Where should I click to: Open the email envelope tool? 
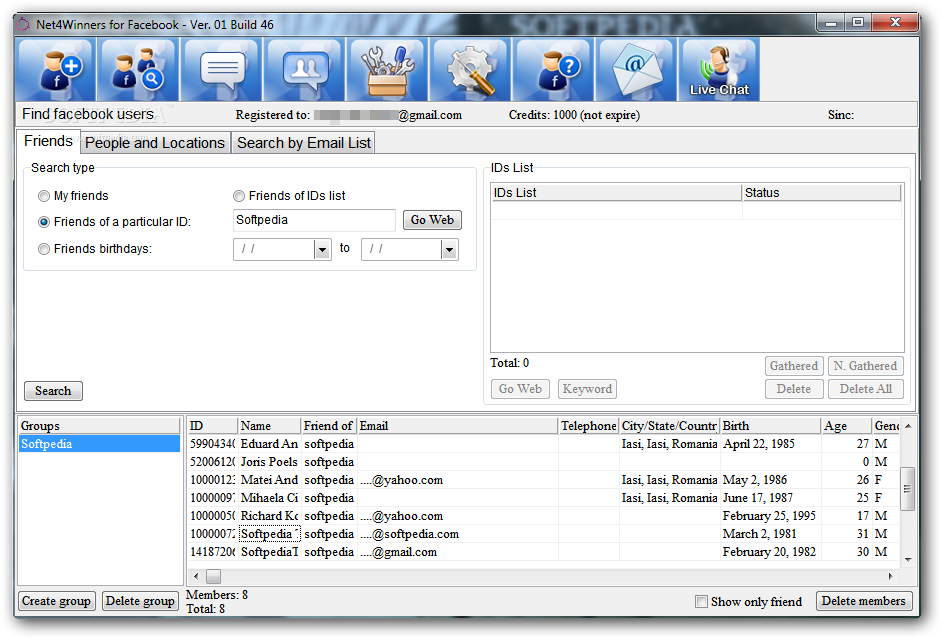tap(636, 69)
